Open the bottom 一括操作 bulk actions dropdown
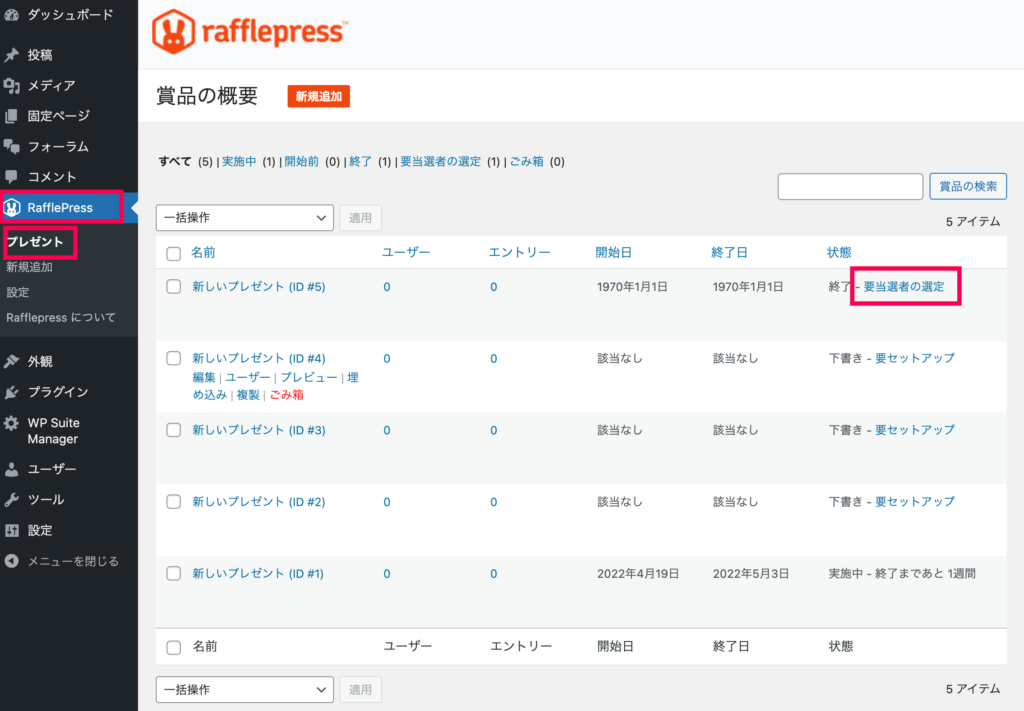Viewport: 1024px width, 711px height. click(245, 689)
